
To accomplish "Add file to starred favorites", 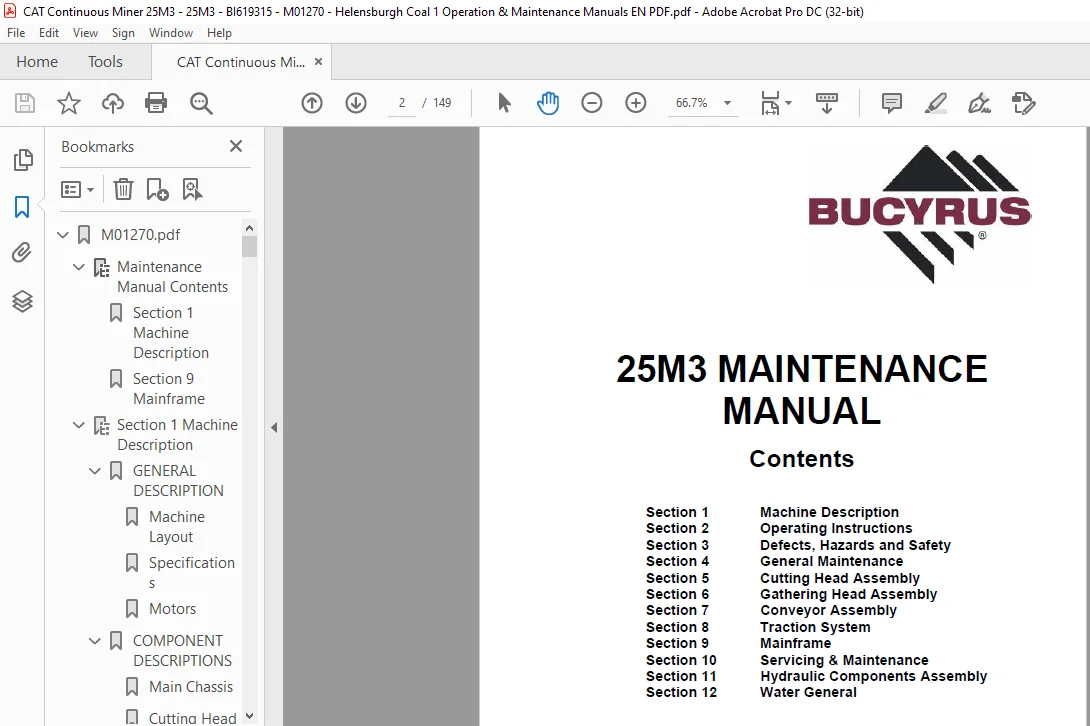I will pyautogui.click(x=69, y=103).
